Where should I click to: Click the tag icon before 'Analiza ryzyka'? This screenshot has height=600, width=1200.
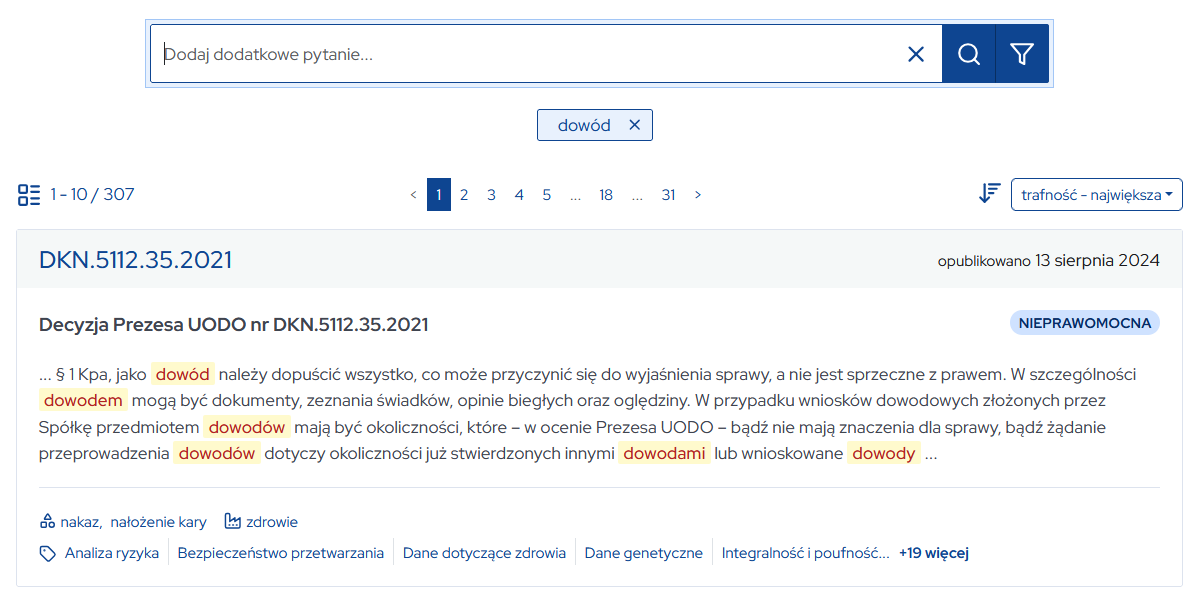[x=47, y=553]
